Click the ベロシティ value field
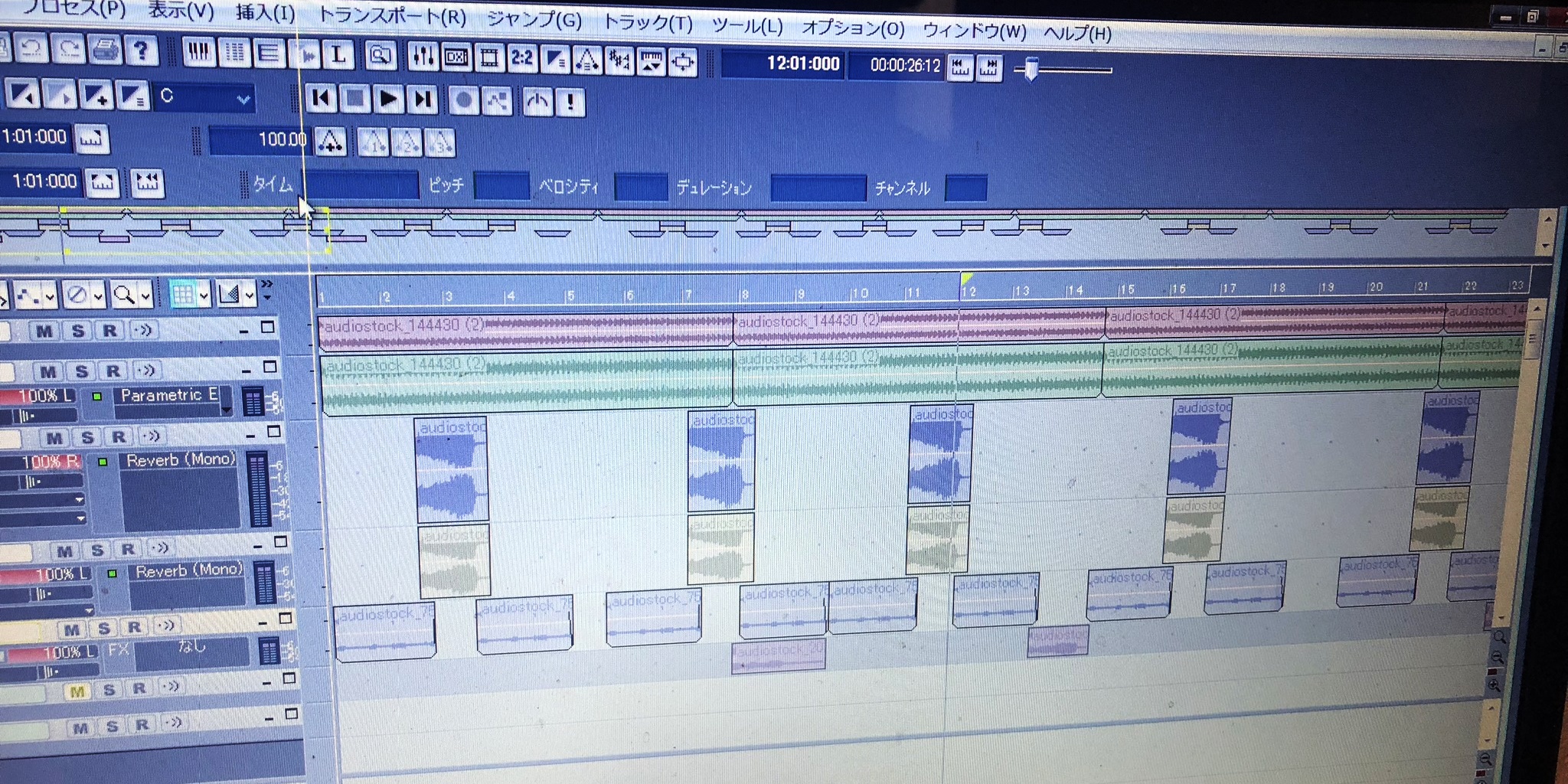Screen dimensions: 1568x784 pos(642,187)
